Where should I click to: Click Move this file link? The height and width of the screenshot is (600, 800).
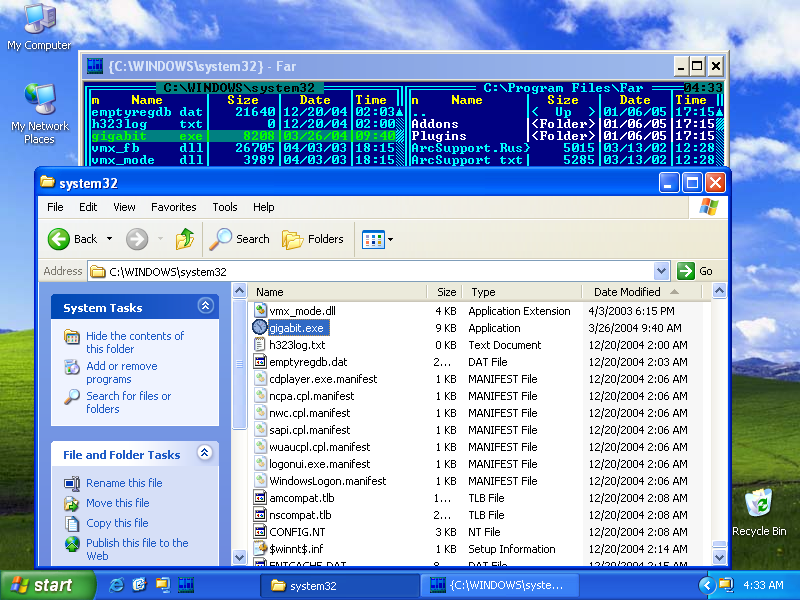pos(117,503)
